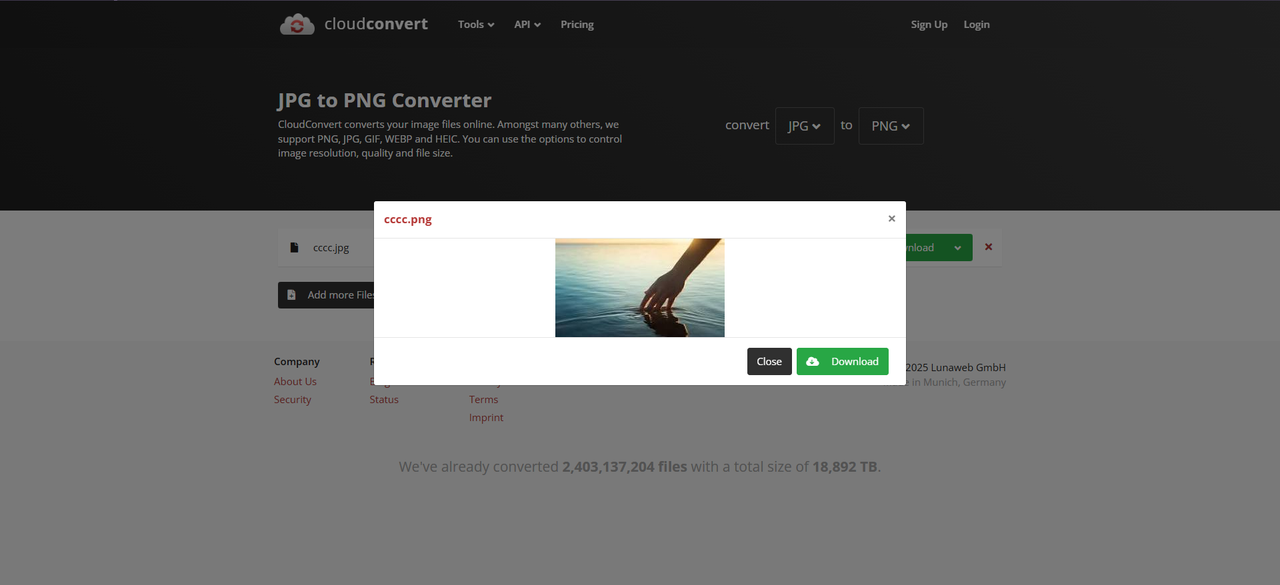
Task: Click the cloud icon on the Download button
Action: pyautogui.click(x=813, y=361)
